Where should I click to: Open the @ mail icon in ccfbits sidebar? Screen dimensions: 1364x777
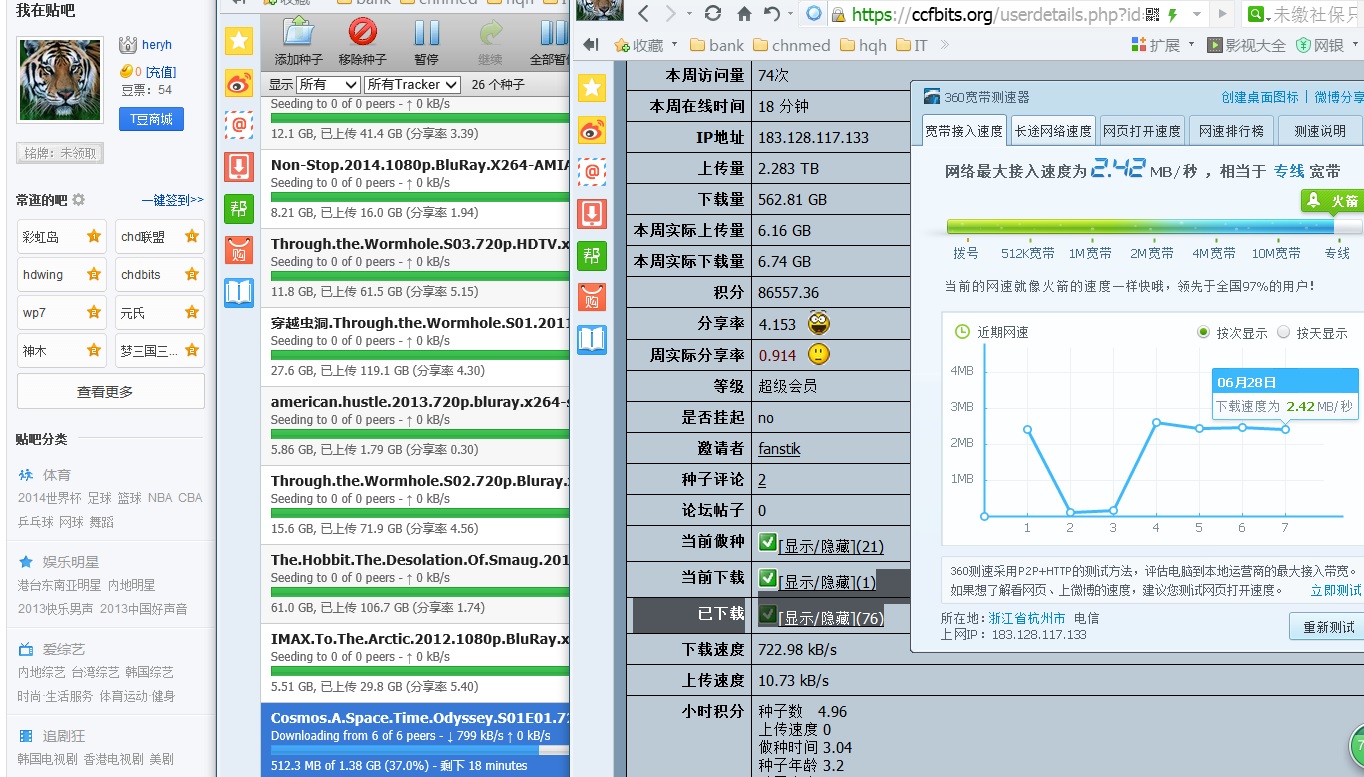coord(592,171)
